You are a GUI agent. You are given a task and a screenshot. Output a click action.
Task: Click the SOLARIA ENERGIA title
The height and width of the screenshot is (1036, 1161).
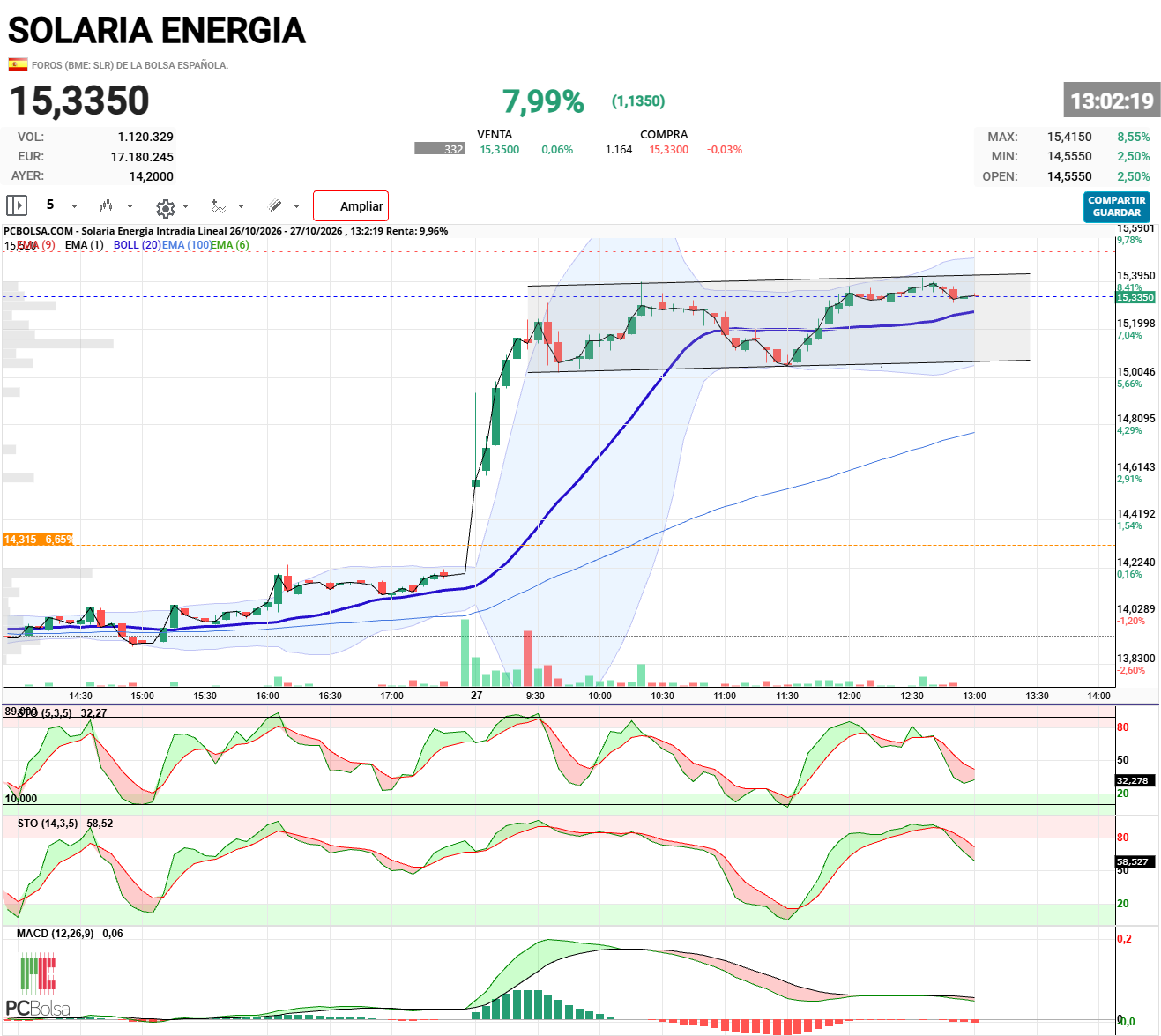(x=157, y=31)
